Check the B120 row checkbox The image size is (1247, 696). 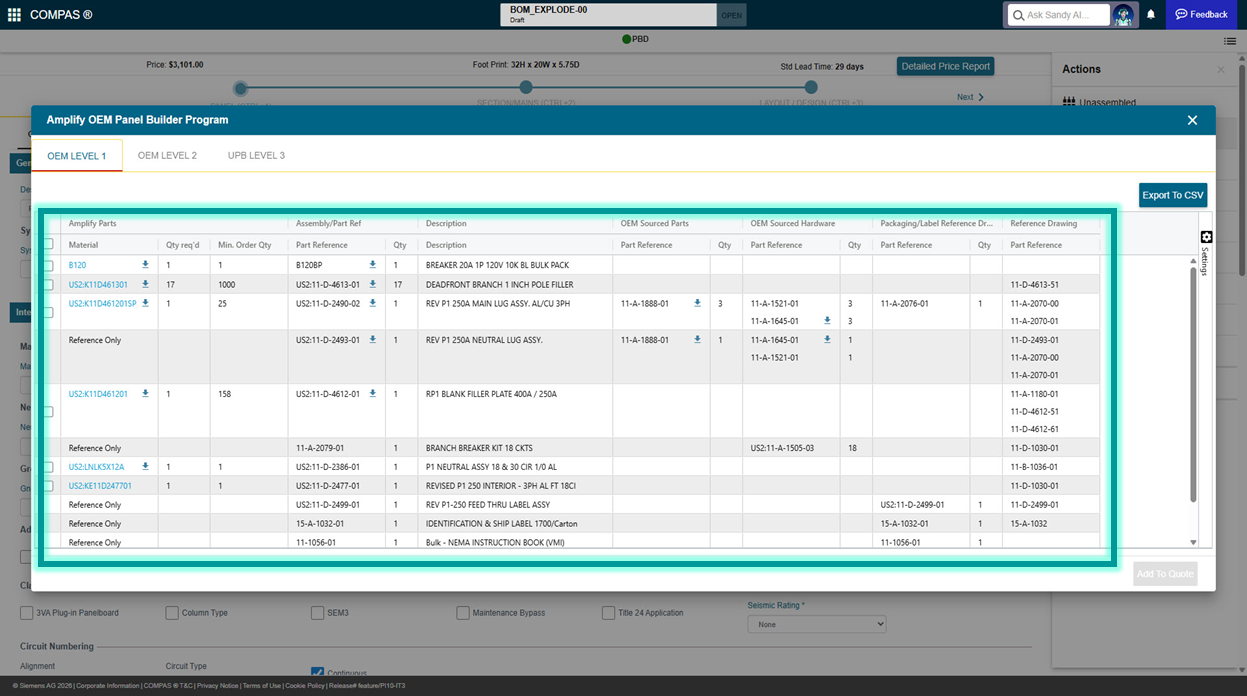(x=48, y=266)
